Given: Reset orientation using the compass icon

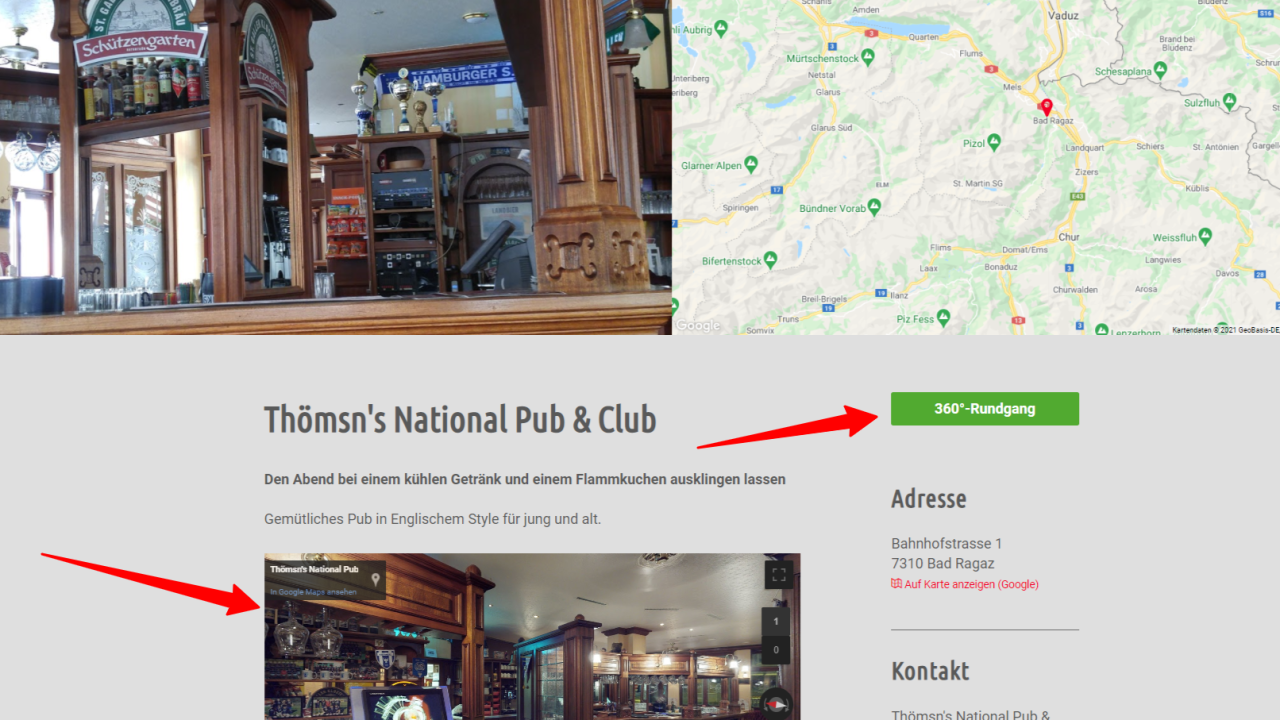Looking at the screenshot, I should (x=777, y=704).
